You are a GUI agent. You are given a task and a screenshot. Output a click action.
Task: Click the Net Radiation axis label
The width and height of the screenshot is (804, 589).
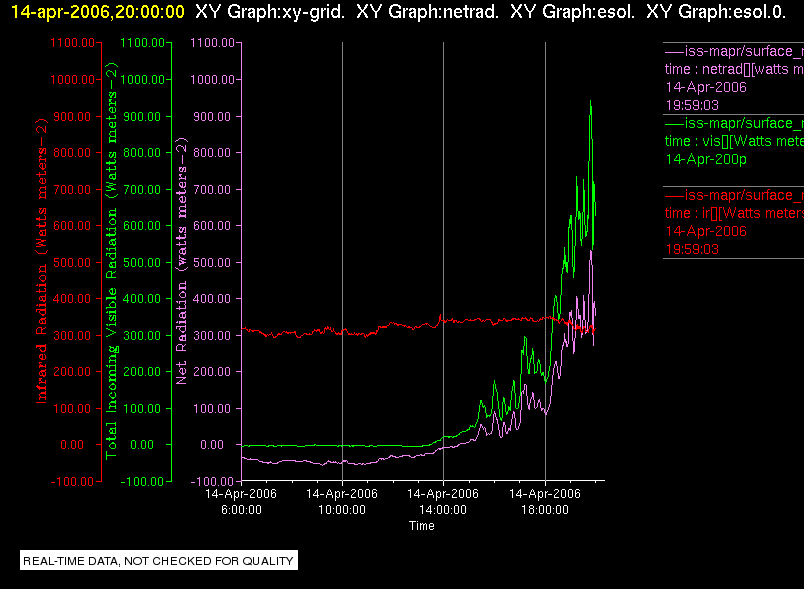(x=182, y=261)
